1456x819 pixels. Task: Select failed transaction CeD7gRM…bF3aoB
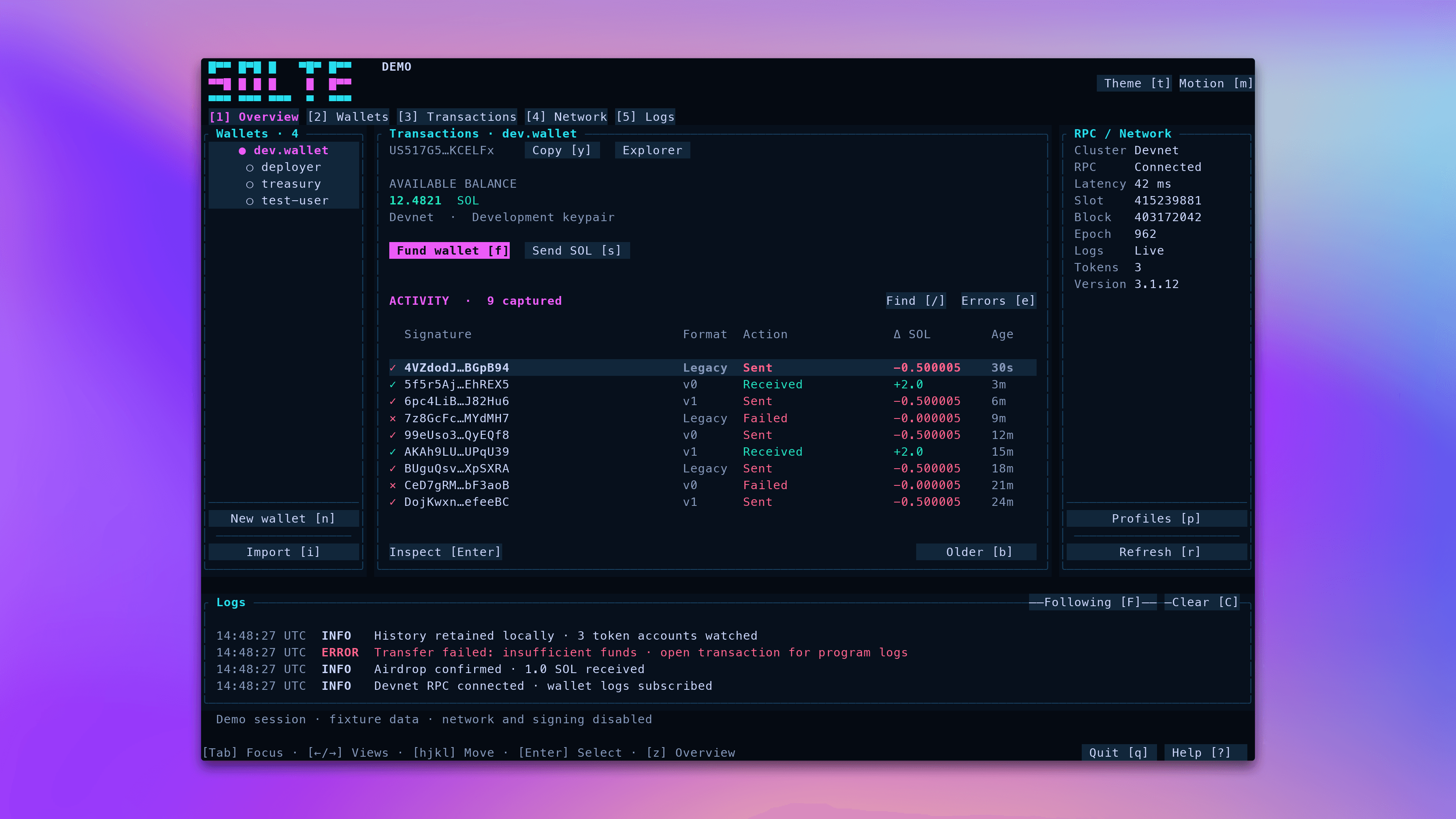point(712,485)
